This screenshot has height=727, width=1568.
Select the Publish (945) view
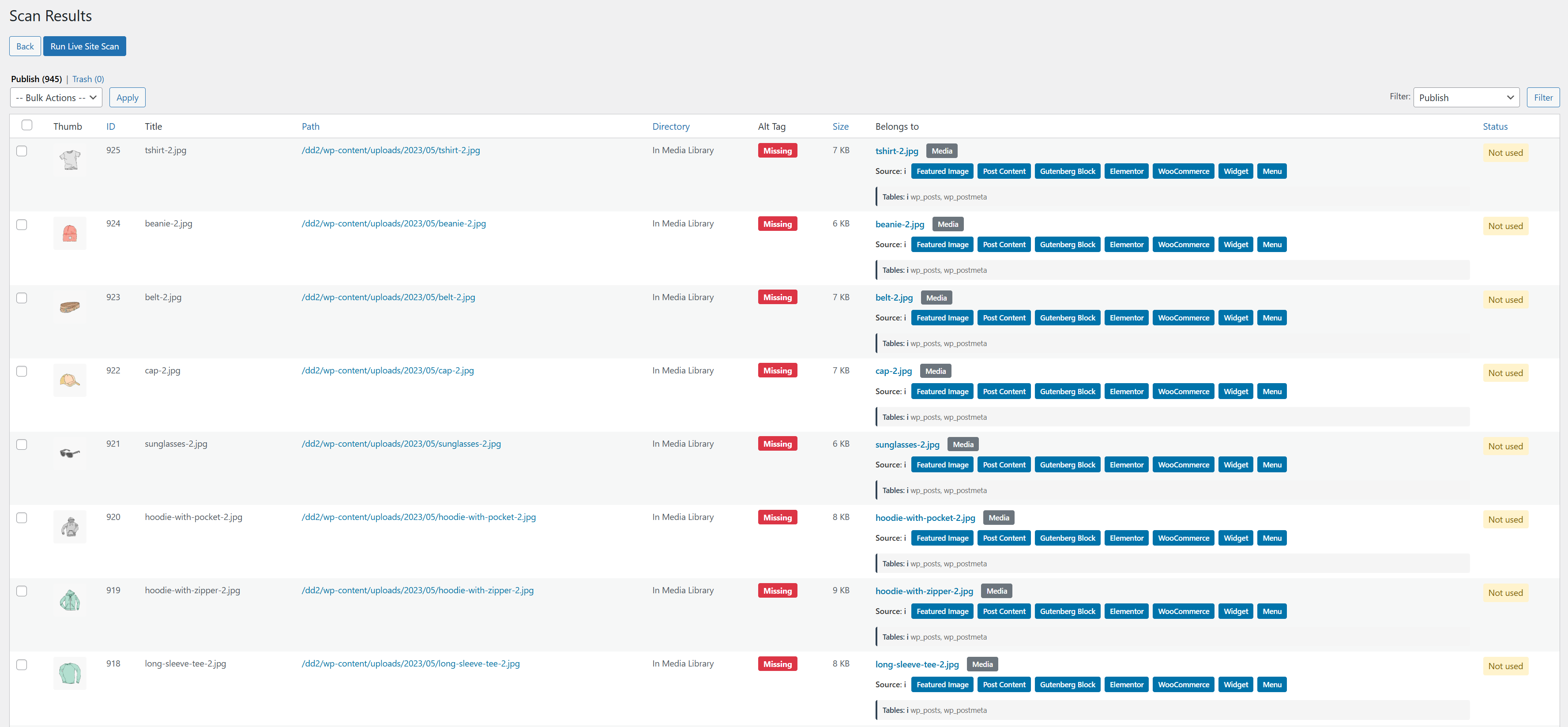(x=37, y=79)
